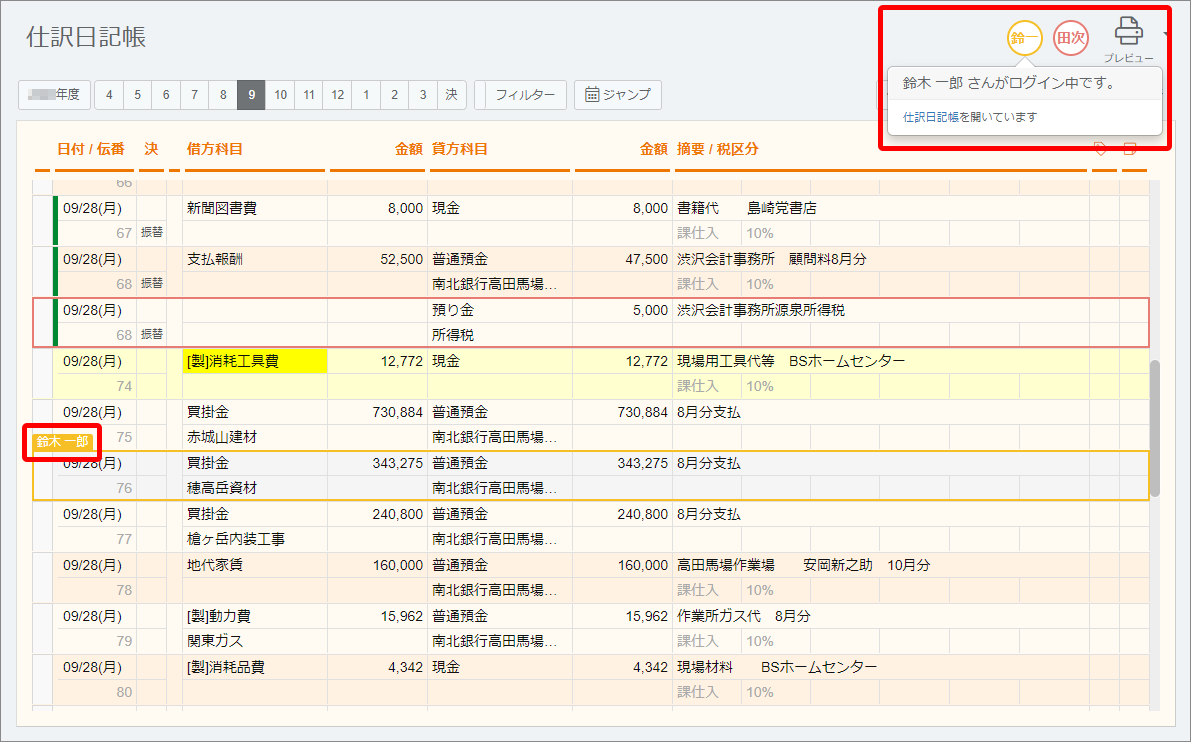
Task: Click the 田次 user avatar icon
Action: coord(1071,38)
